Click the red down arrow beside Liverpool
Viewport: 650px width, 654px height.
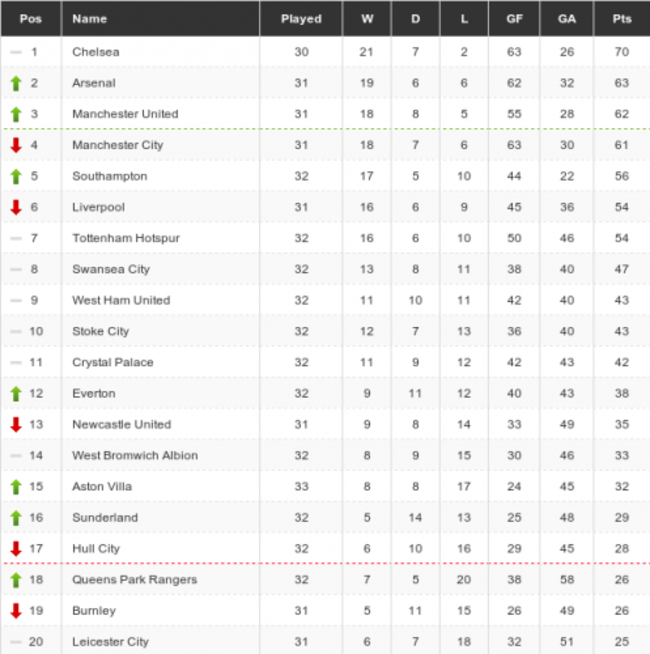pos(15,208)
